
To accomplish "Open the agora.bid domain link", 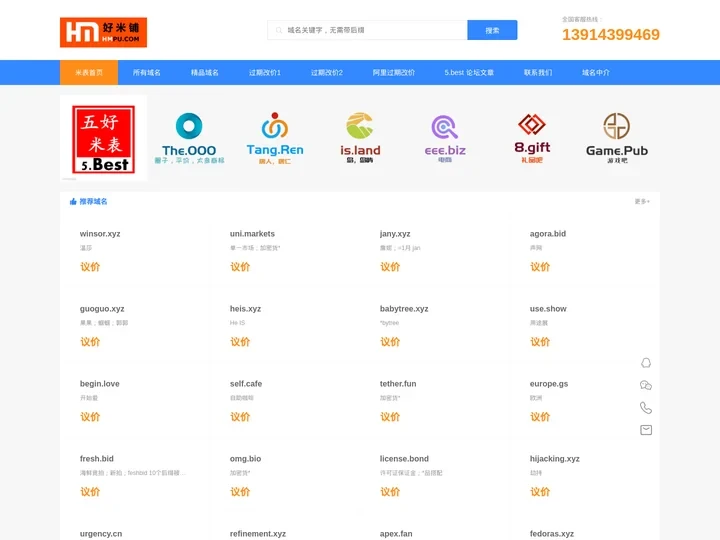I will [x=548, y=234].
